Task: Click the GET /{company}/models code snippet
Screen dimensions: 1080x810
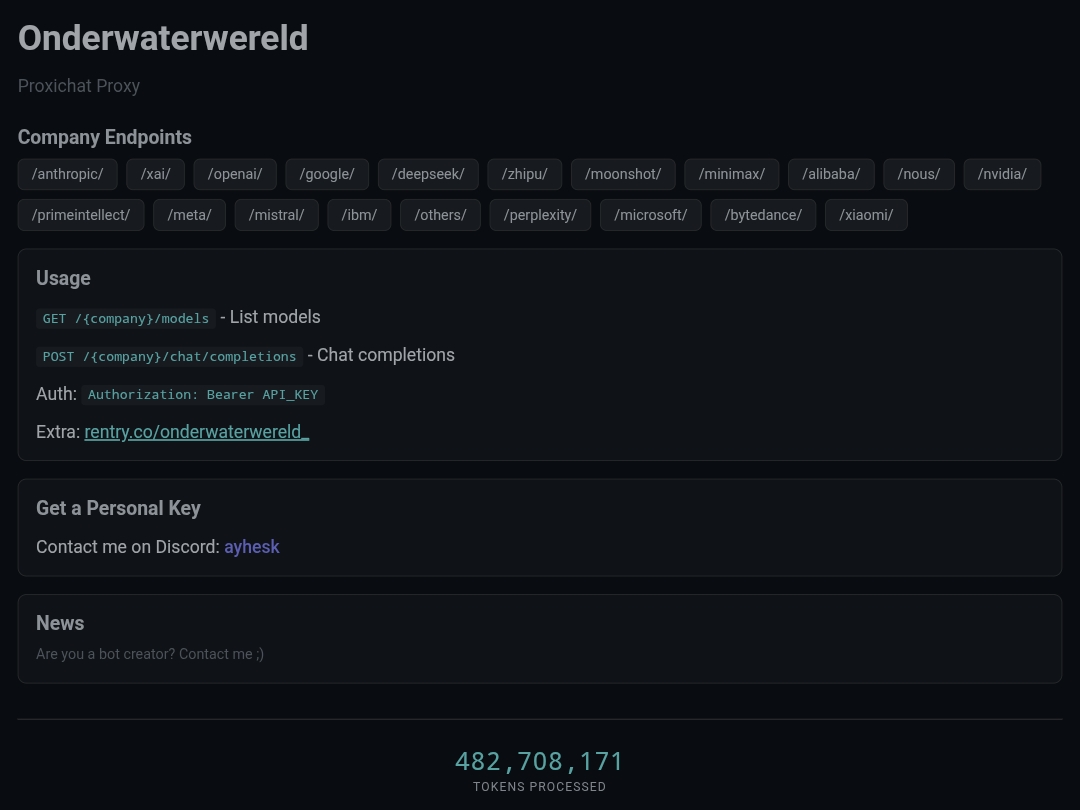Action: click(125, 318)
